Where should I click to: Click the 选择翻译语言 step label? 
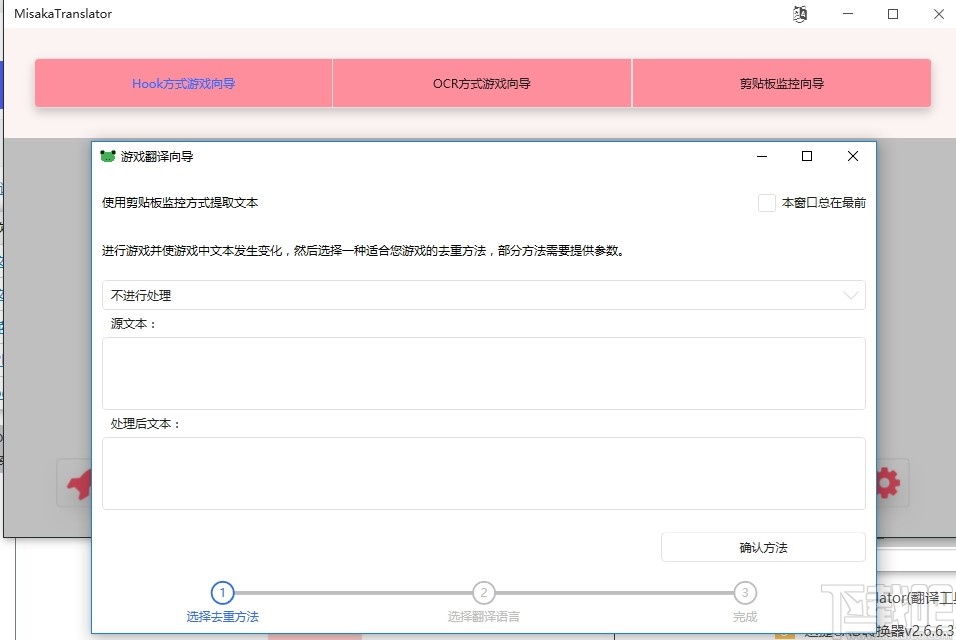pos(483,617)
